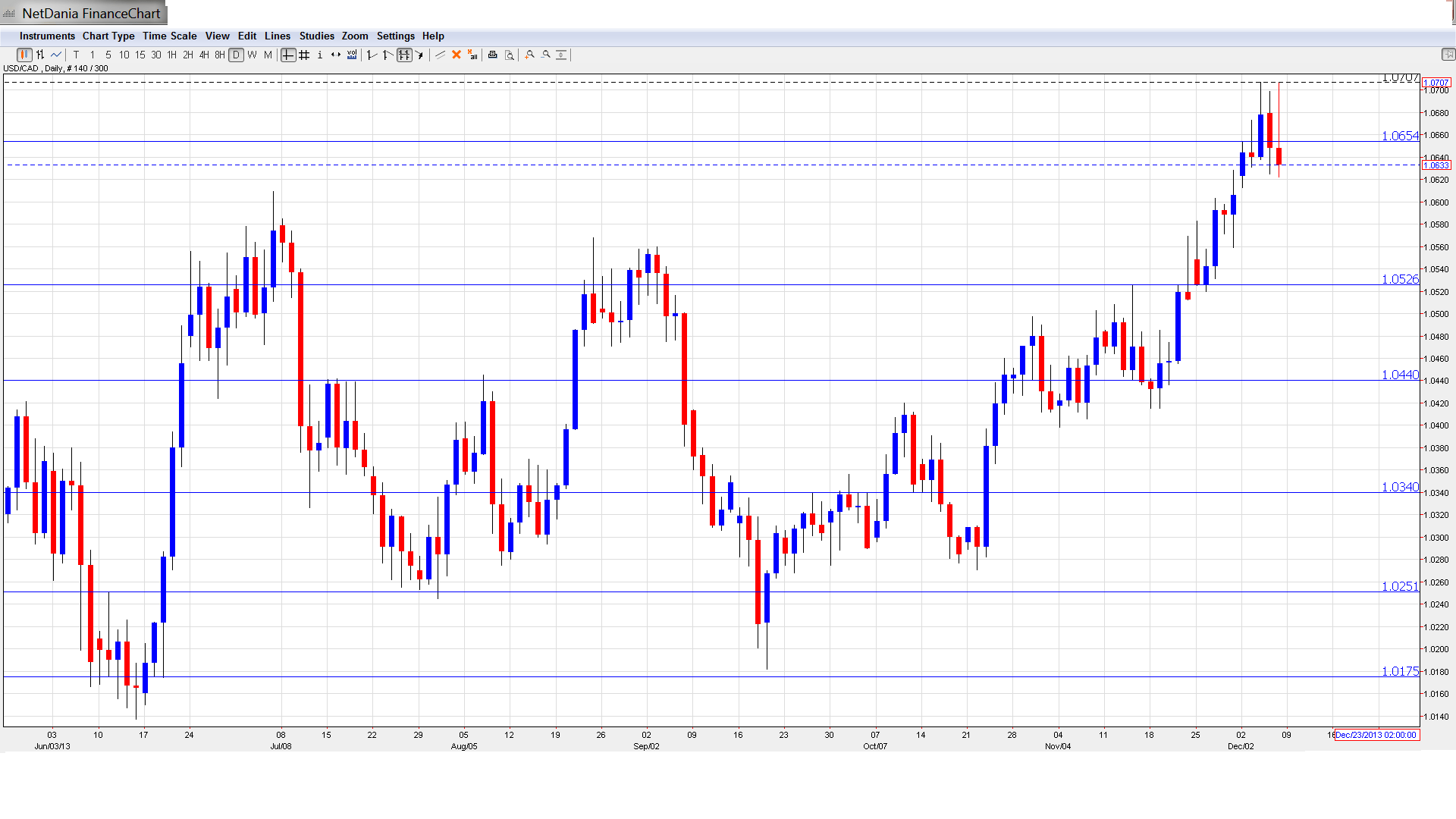Image resolution: width=1456 pixels, height=819 pixels.
Task: Select the candlestick chart type icon
Action: 24,55
